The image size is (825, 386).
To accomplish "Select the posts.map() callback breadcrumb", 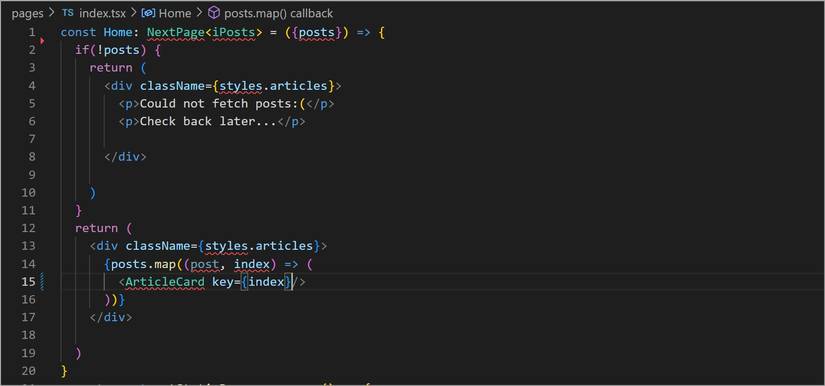I will [278, 13].
